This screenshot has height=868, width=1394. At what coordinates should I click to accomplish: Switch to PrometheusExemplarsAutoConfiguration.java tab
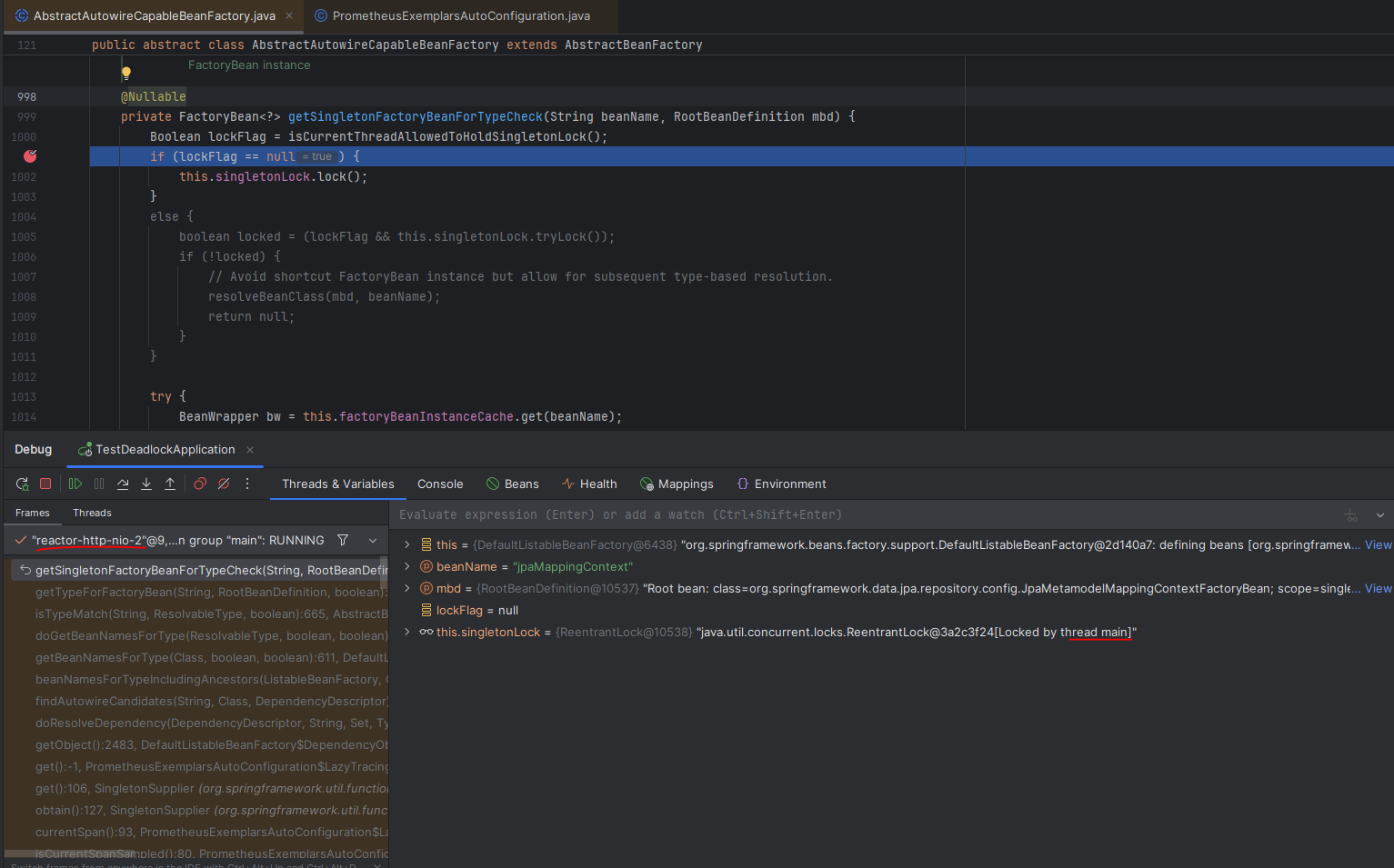[x=461, y=15]
